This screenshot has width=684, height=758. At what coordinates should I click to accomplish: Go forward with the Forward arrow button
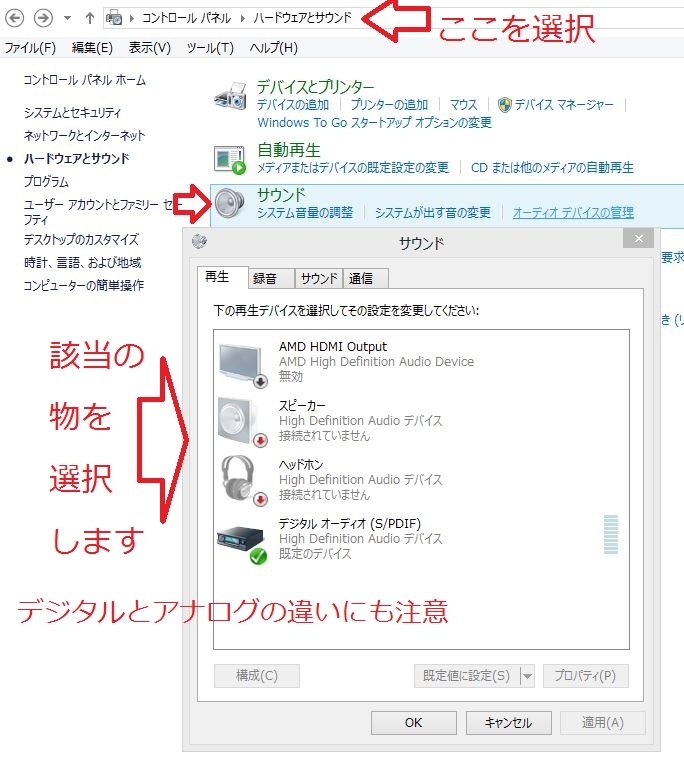[x=43, y=18]
